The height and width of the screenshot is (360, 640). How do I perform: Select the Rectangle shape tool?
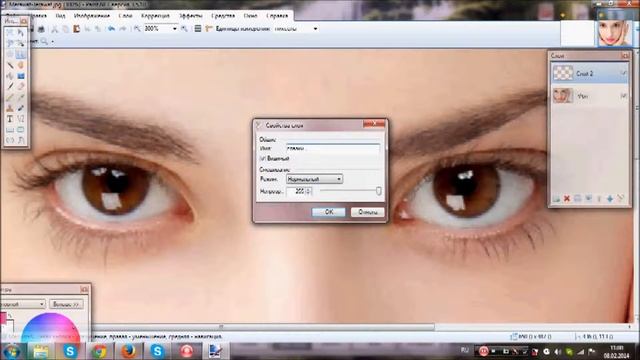pos(10,130)
